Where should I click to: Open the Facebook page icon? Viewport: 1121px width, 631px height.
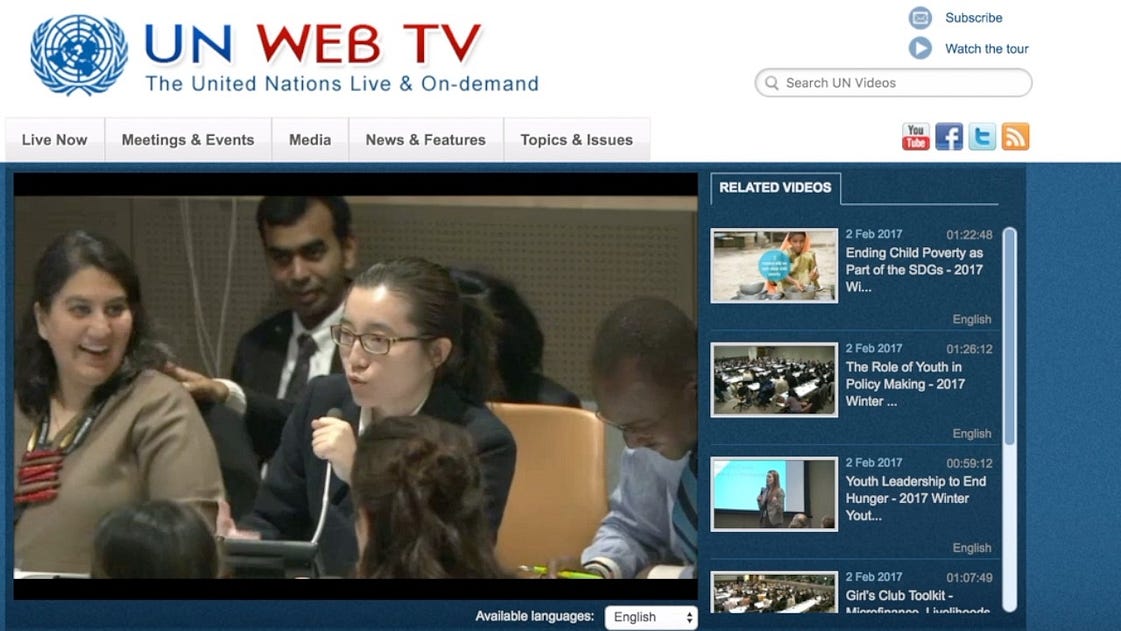tap(949, 136)
